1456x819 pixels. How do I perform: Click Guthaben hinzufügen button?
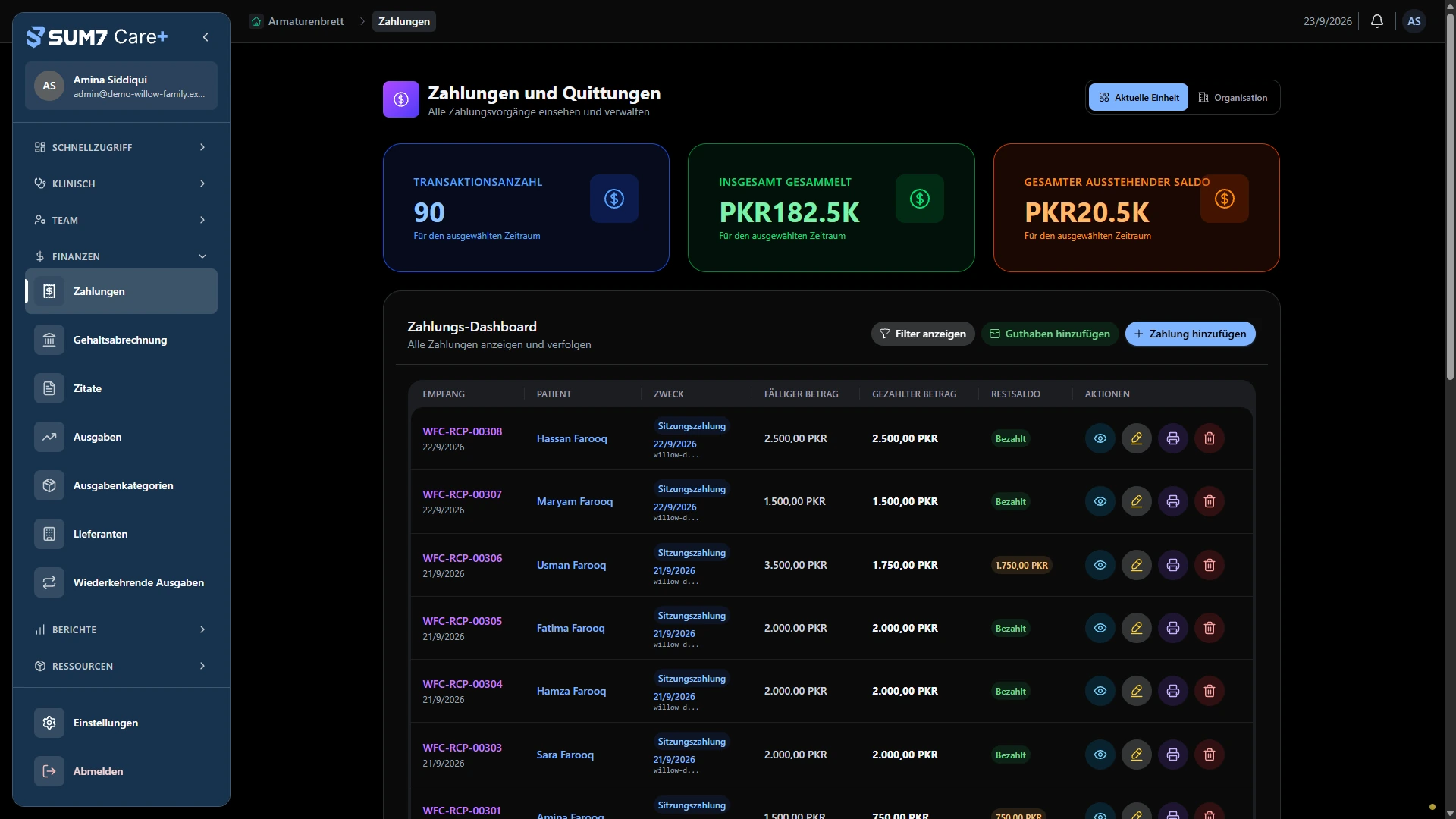click(1050, 334)
